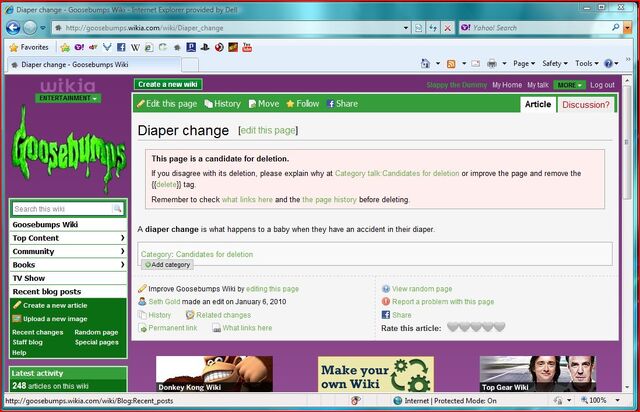Viewport: 640px width, 412px height.
Task: Click the browser Forward arrow button
Action: [30, 28]
